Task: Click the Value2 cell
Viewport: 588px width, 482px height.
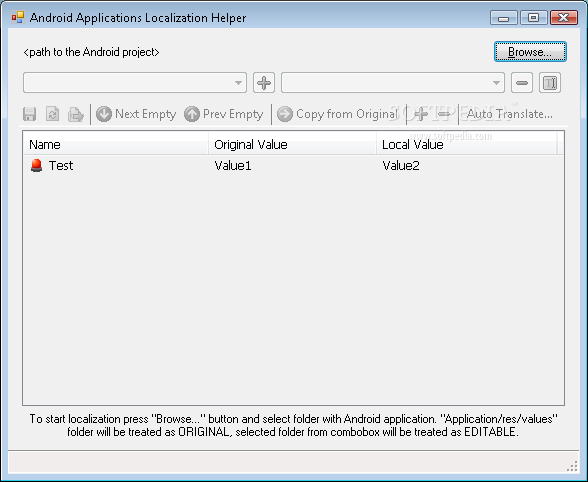Action: coord(401,165)
